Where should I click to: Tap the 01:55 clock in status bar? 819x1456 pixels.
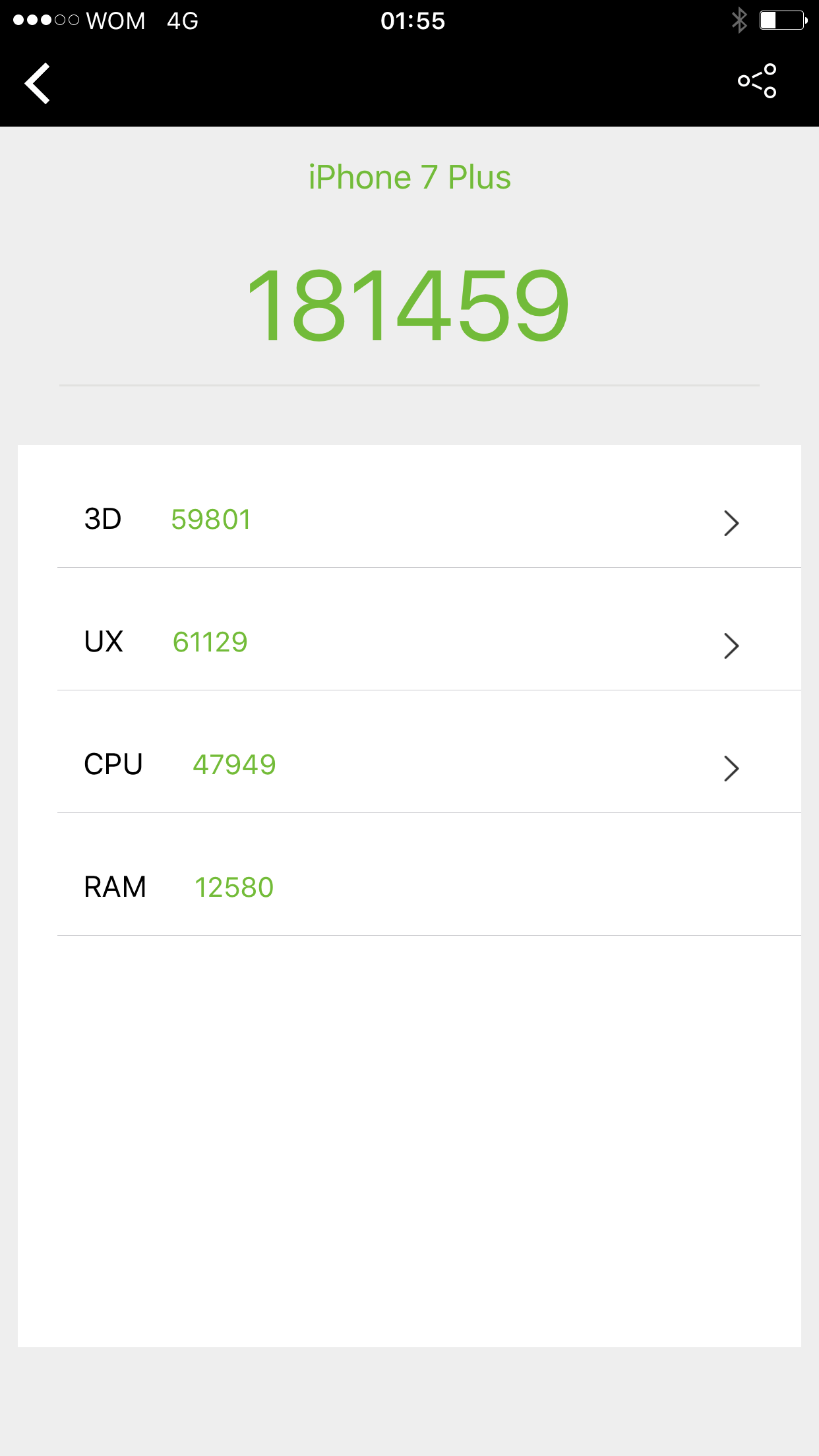(x=413, y=21)
